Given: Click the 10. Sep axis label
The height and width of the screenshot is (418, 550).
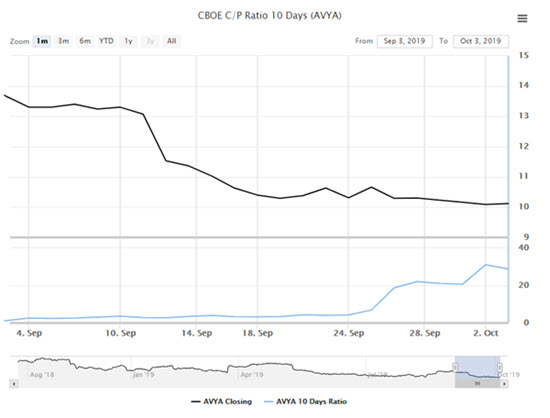Looking at the screenshot, I should pos(121,333).
